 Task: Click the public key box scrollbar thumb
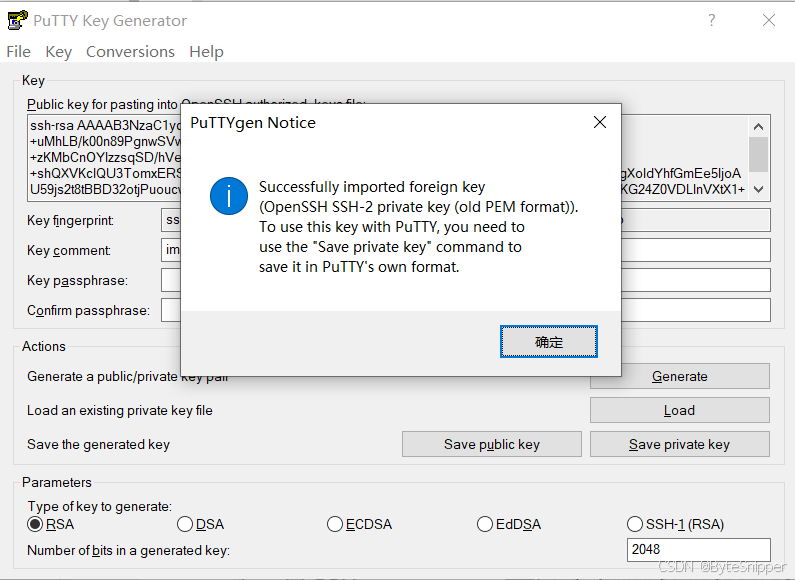(758, 154)
